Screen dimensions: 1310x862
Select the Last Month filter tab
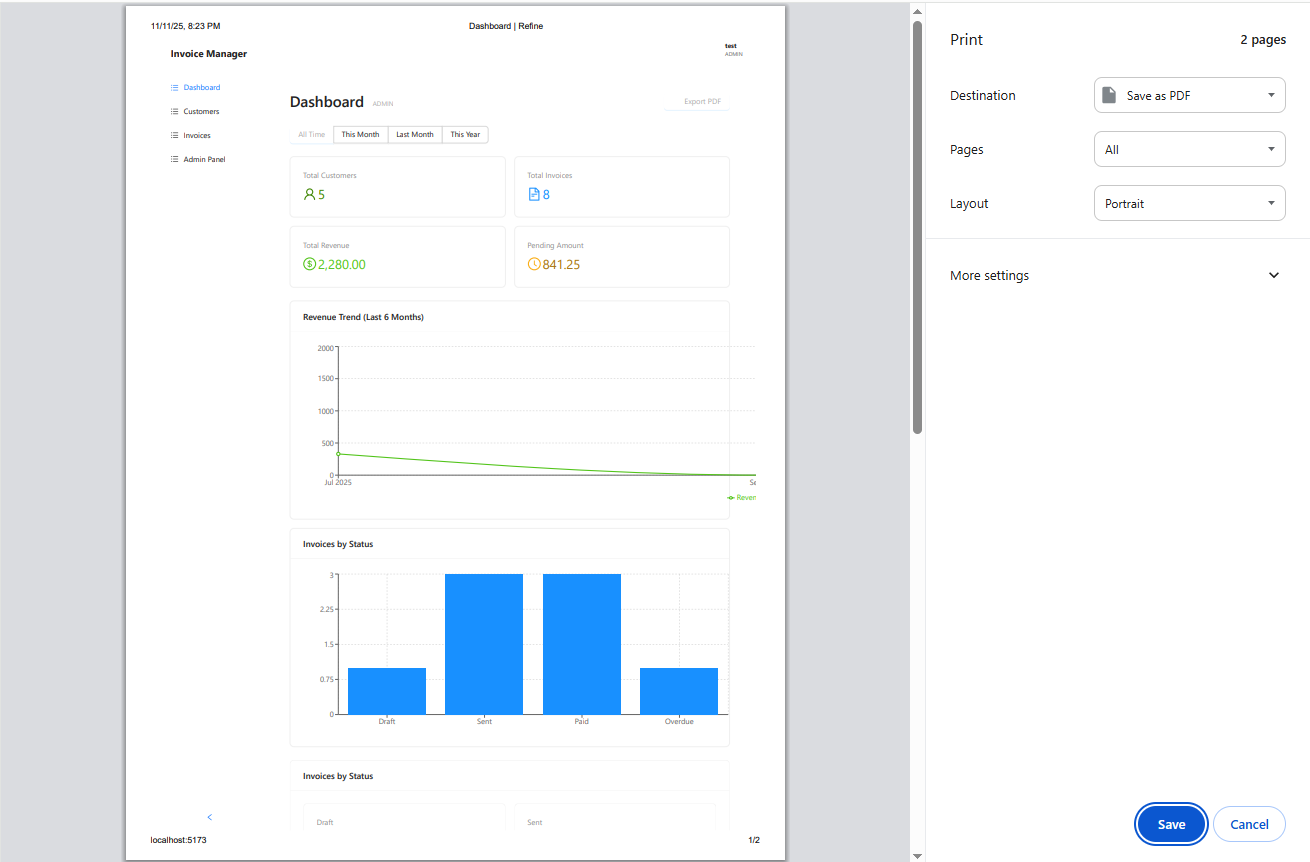tap(414, 135)
